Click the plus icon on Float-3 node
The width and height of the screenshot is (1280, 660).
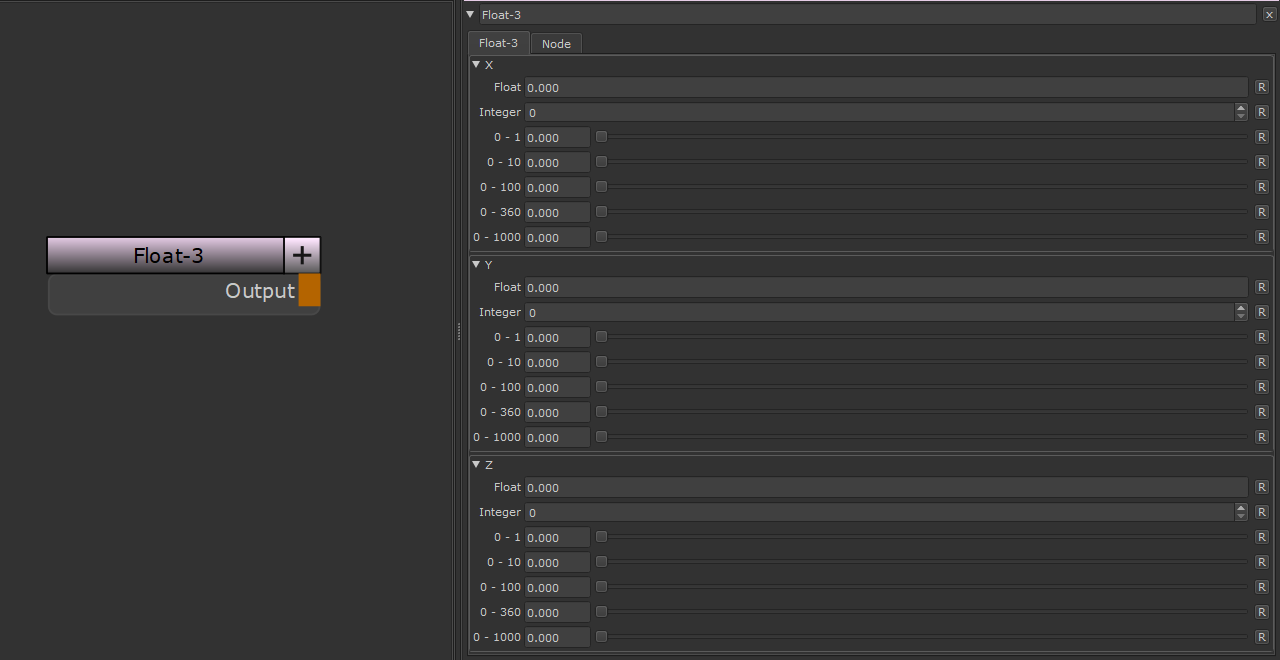(x=302, y=255)
